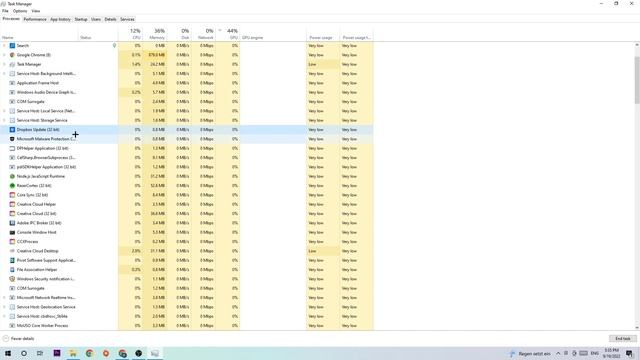The height and width of the screenshot is (360, 640).
Task: Click the Google Chrome process icon
Action: pyautogui.click(x=12, y=55)
